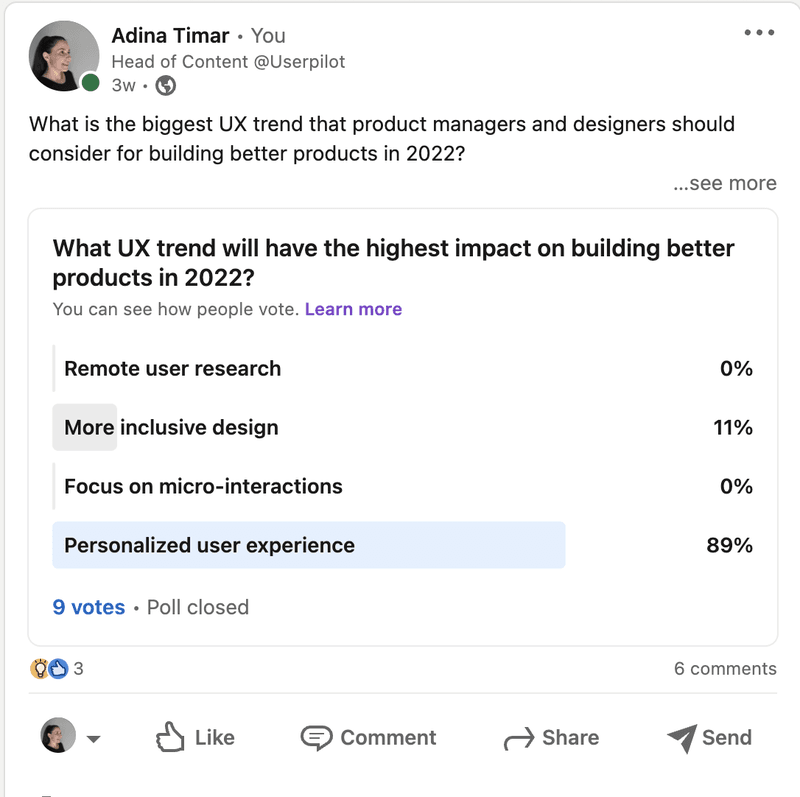This screenshot has width=800, height=797.
Task: Open the Adina Timar author name
Action: tap(170, 35)
